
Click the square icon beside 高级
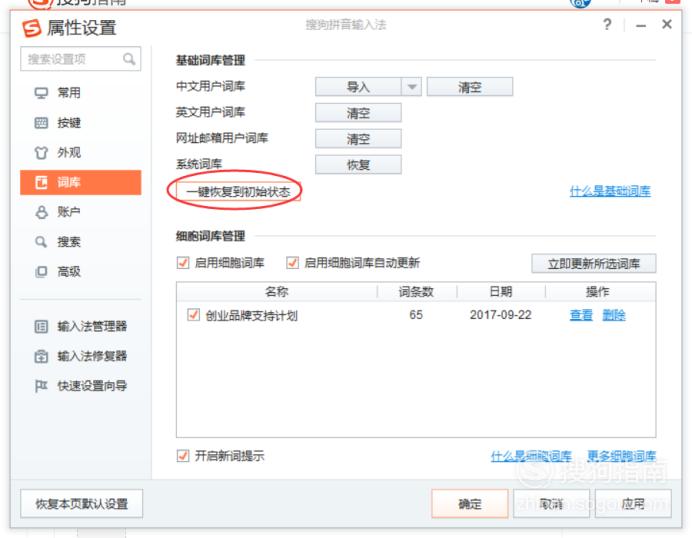point(41,271)
